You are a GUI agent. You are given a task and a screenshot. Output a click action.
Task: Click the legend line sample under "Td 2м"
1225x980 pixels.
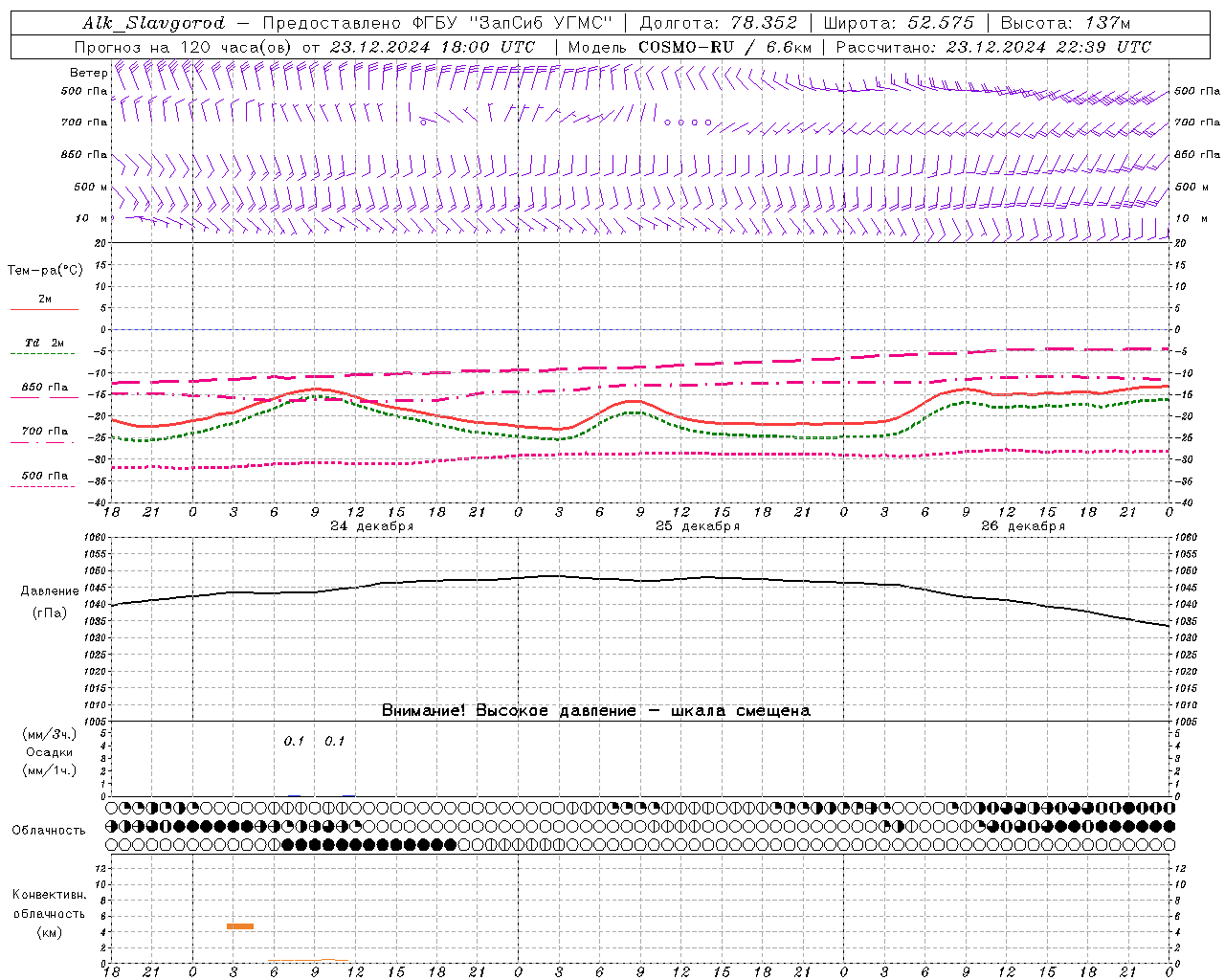click(x=44, y=354)
